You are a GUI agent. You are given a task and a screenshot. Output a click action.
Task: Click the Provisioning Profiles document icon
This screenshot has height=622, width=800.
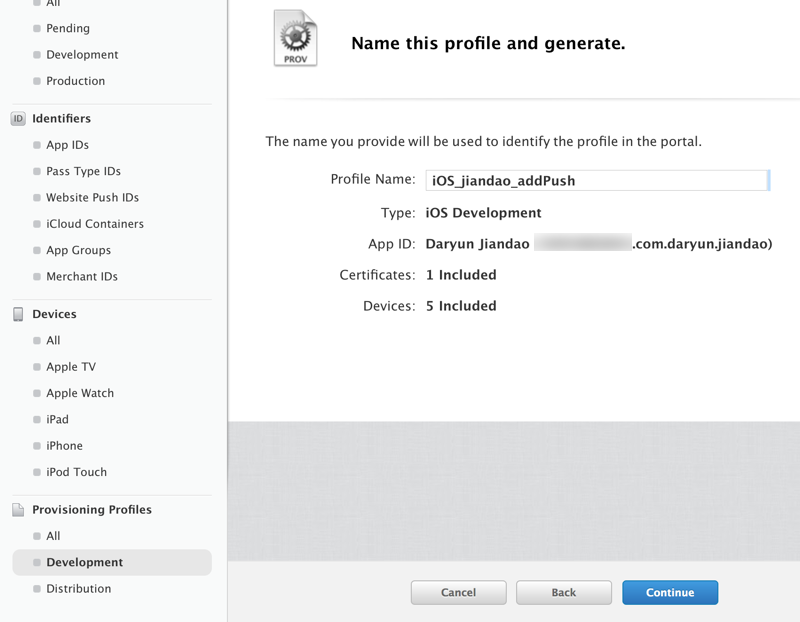click(18, 510)
